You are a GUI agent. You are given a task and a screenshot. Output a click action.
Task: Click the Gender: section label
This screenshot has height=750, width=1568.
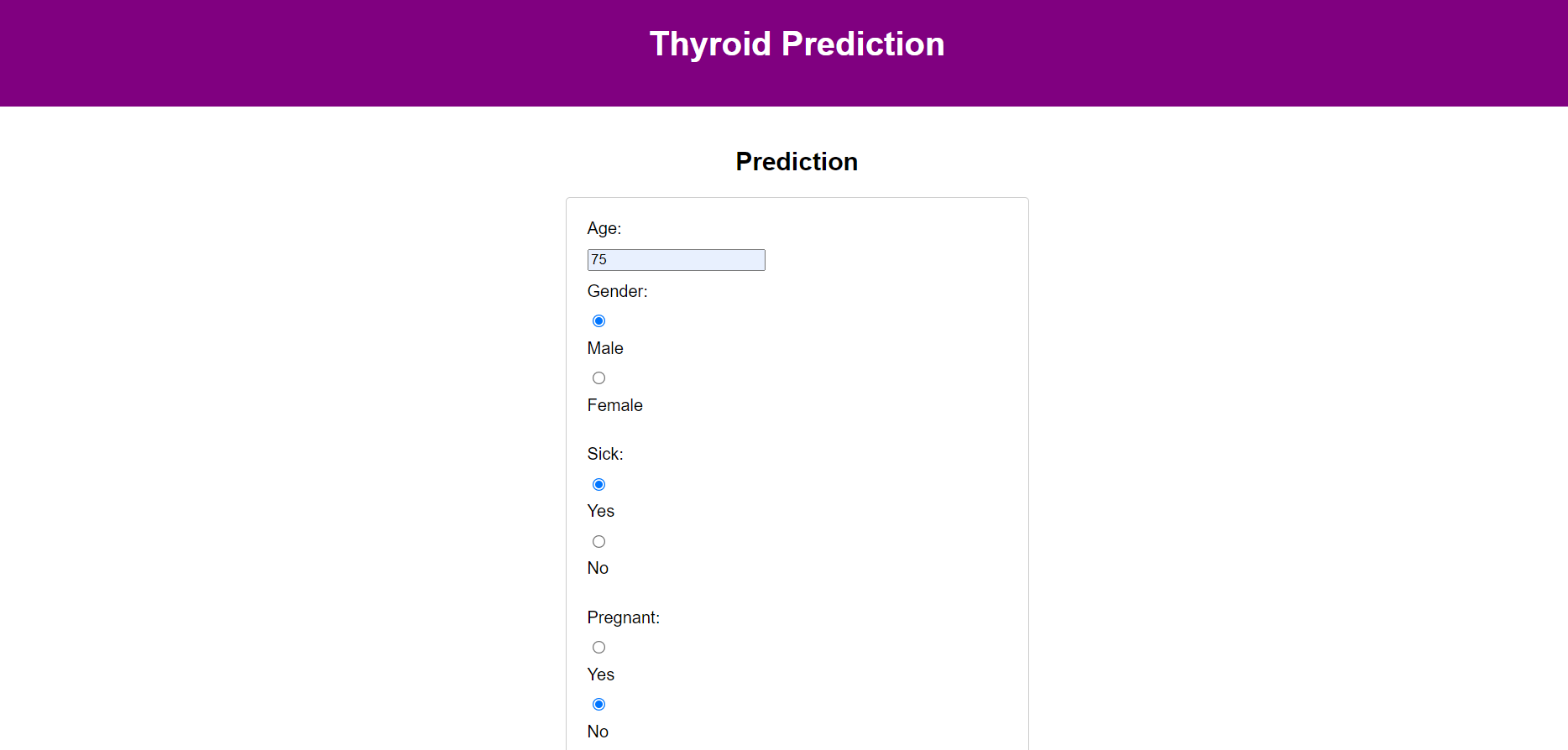(x=617, y=291)
